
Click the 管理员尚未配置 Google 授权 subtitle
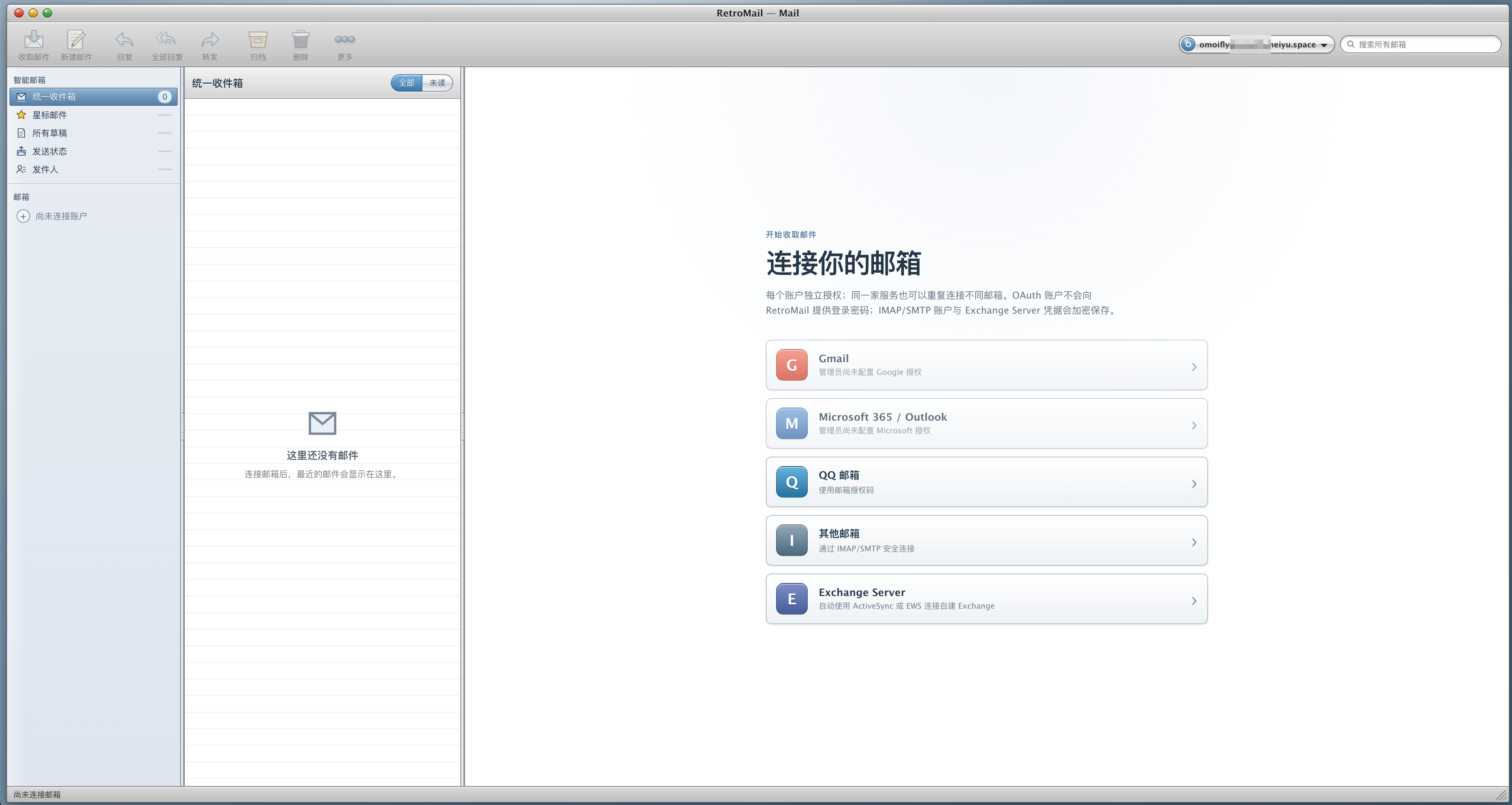[870, 372]
